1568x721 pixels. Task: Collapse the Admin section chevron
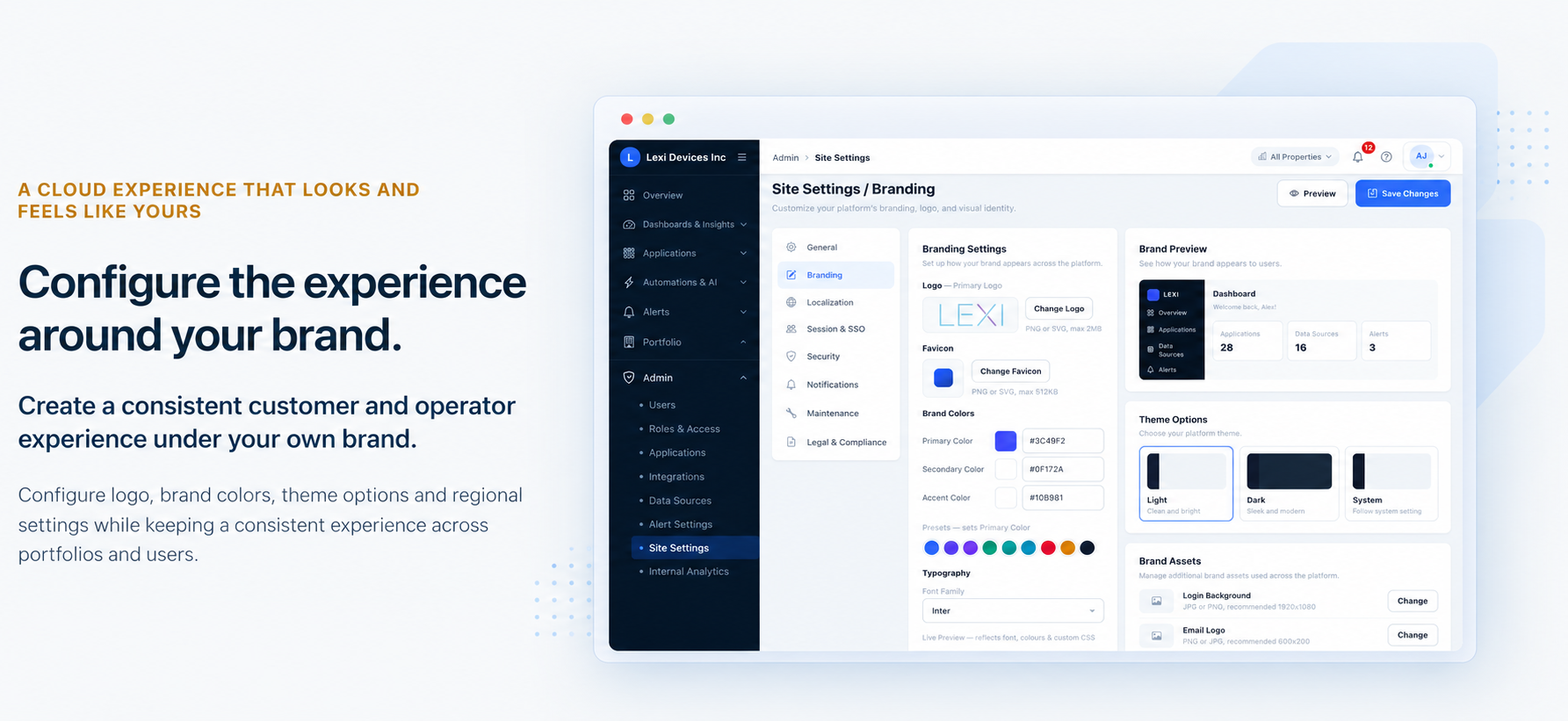(743, 378)
